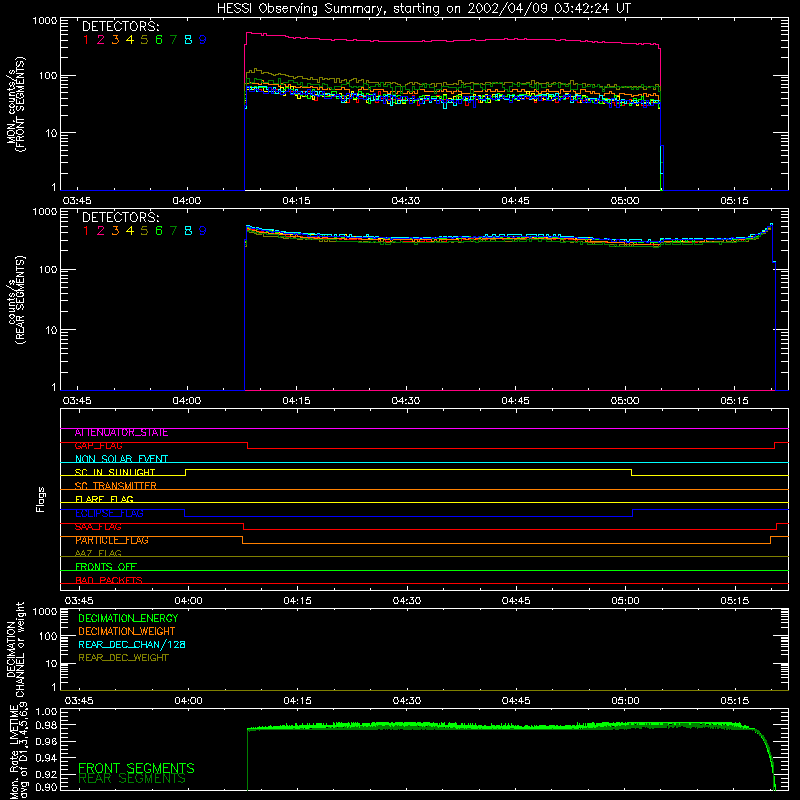Click FRONT SEGMENTS legend in livetime panel
Screen dimensions: 800x800
[x=136, y=768]
